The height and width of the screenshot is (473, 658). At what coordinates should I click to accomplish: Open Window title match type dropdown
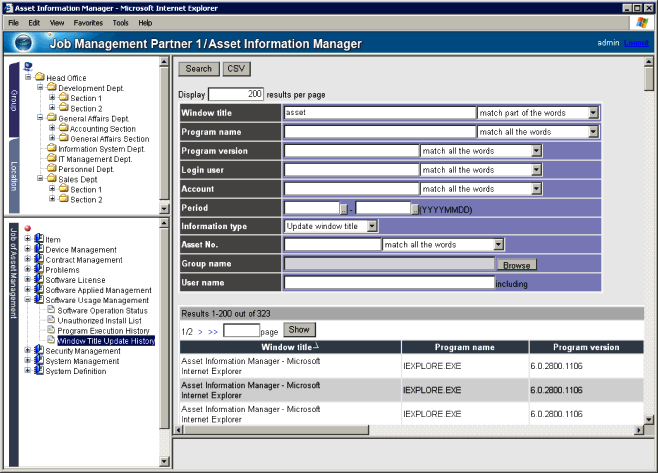tap(592, 113)
